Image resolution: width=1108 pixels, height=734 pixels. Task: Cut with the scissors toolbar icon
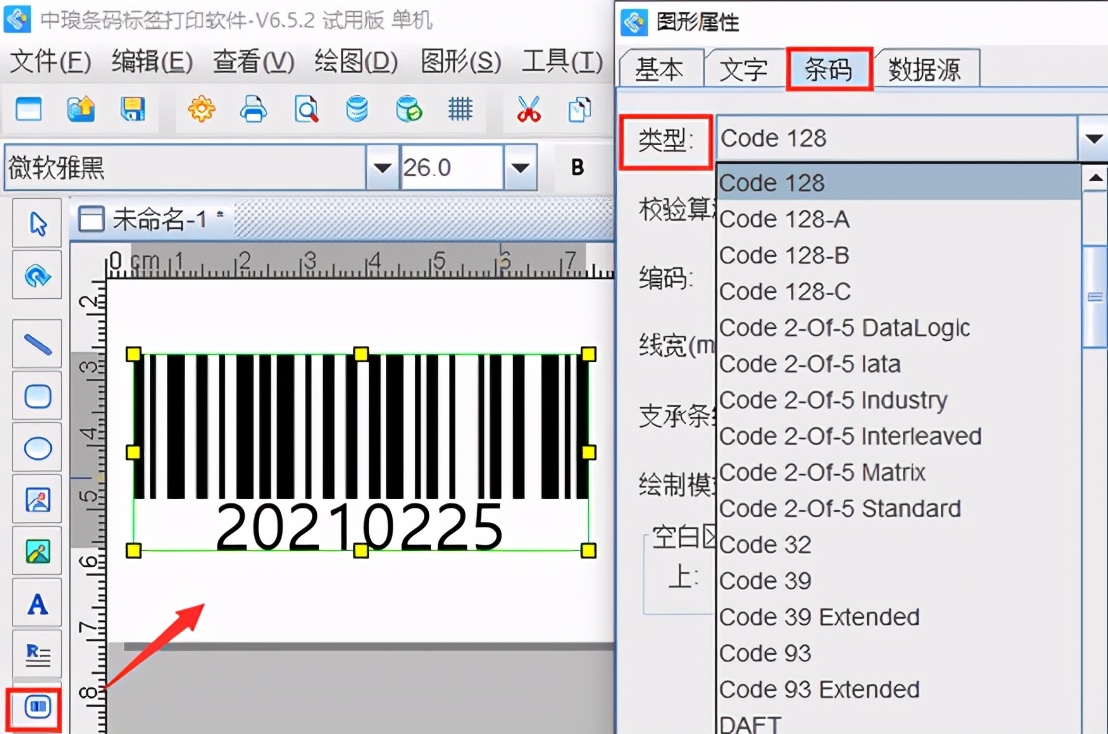point(527,110)
